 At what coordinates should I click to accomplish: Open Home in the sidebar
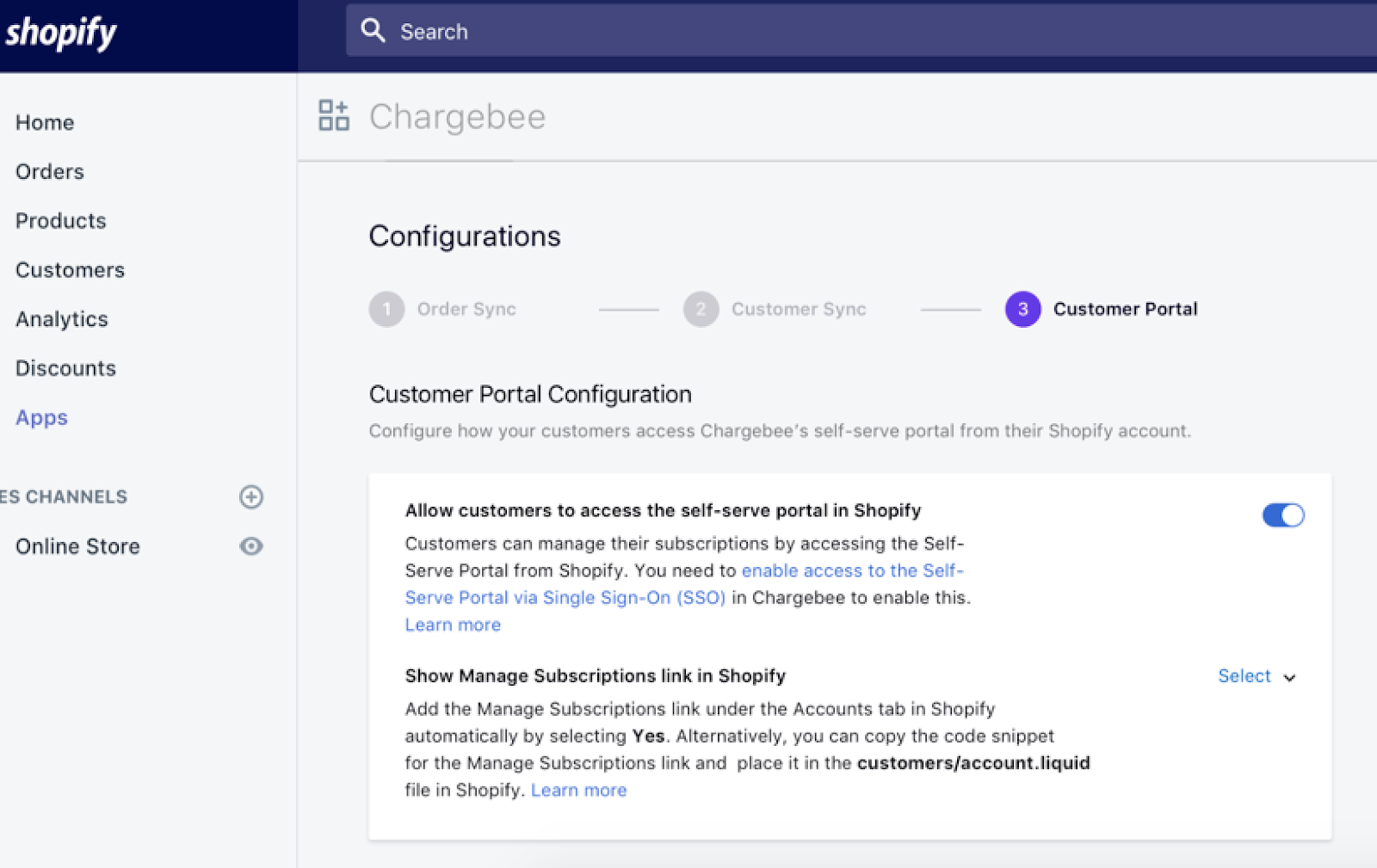(x=45, y=122)
